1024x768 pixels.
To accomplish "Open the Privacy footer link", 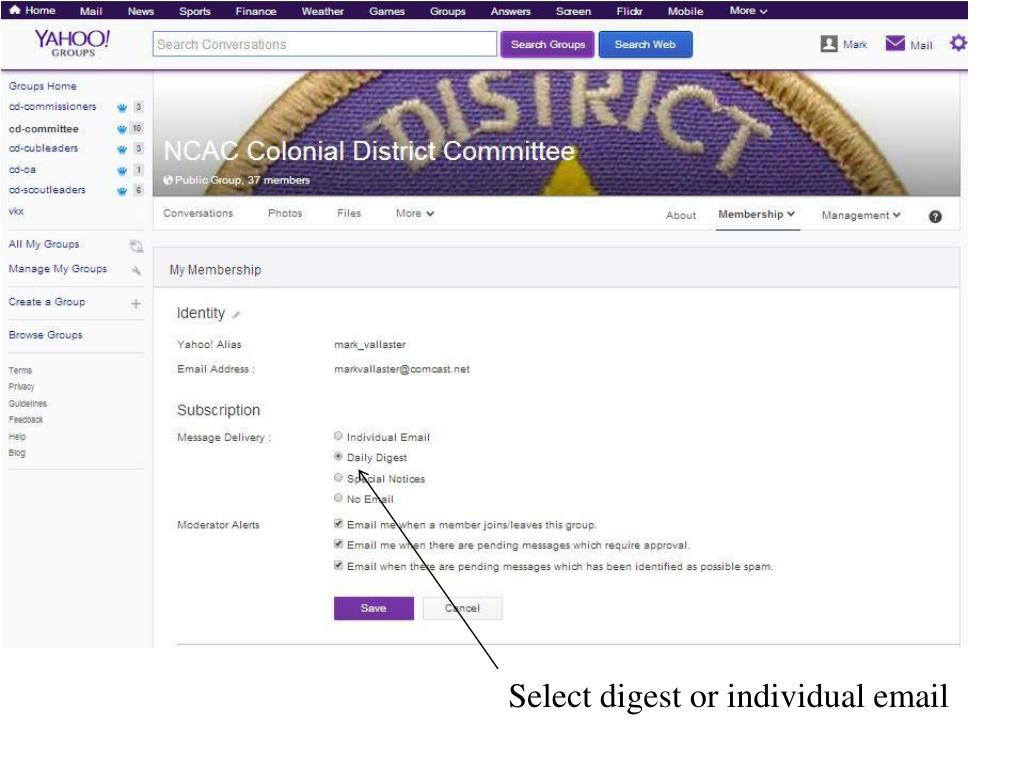I will (x=21, y=387).
